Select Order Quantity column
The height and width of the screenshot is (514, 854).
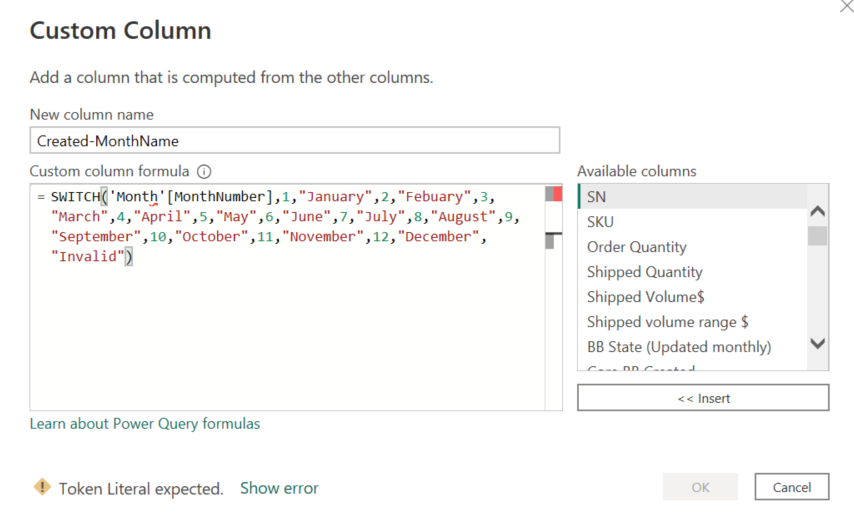pos(692,247)
